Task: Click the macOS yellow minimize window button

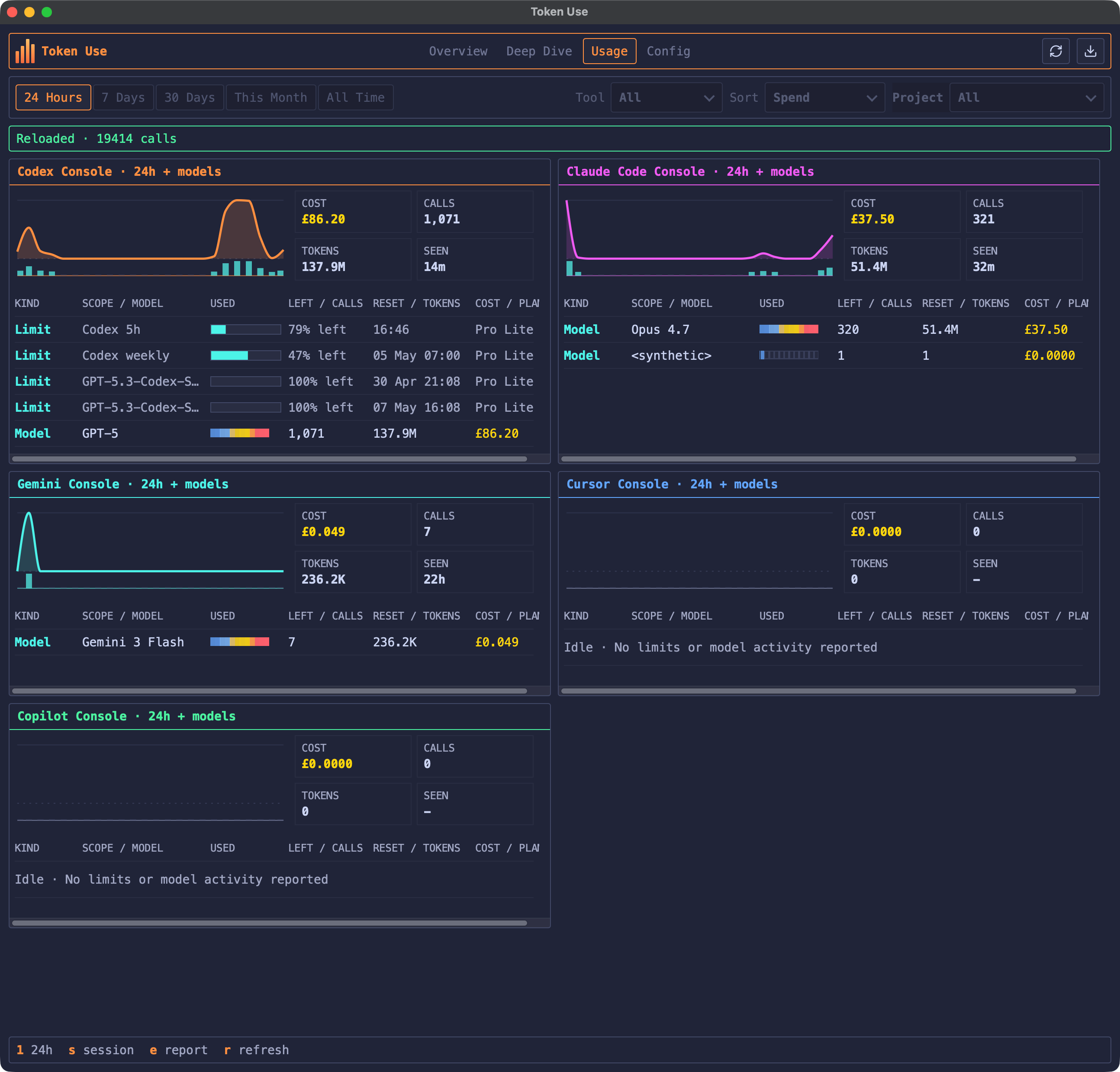Action: point(30,12)
